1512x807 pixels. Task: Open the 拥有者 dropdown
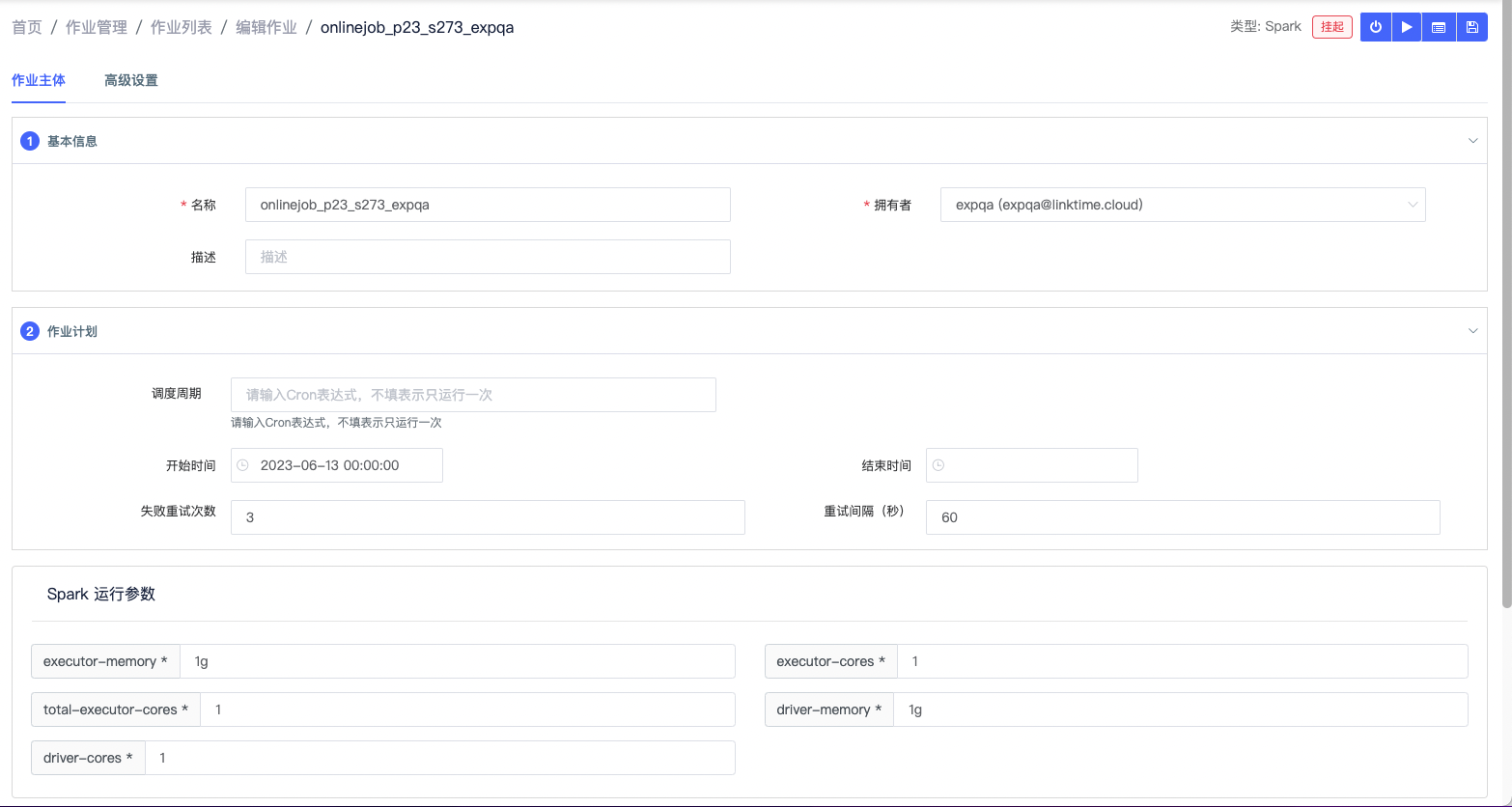point(1183,205)
